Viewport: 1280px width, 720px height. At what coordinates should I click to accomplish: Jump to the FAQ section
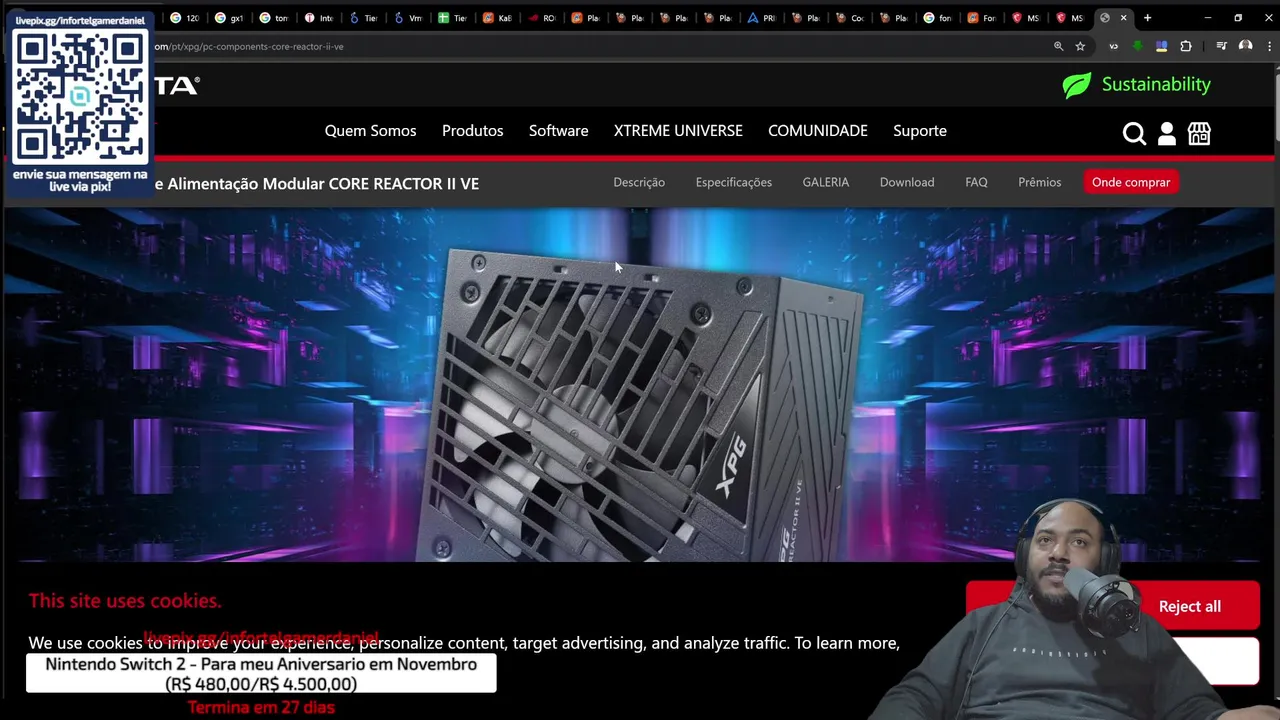[x=976, y=182]
